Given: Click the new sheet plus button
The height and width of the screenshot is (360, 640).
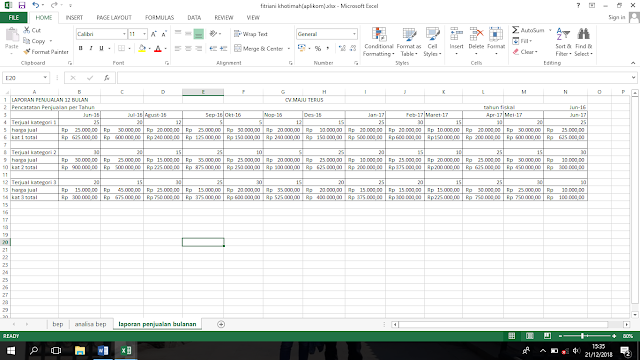Looking at the screenshot, I should 221,324.
